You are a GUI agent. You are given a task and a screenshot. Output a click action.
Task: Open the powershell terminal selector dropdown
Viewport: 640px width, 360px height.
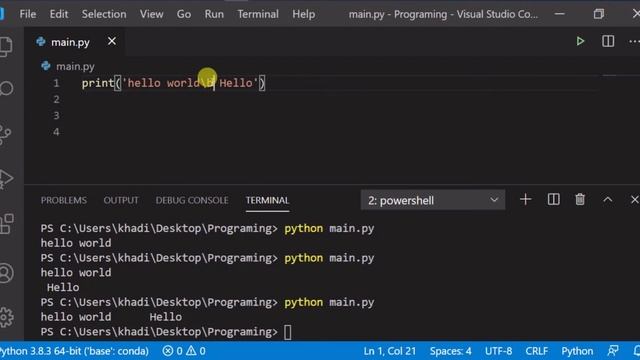tap(433, 200)
